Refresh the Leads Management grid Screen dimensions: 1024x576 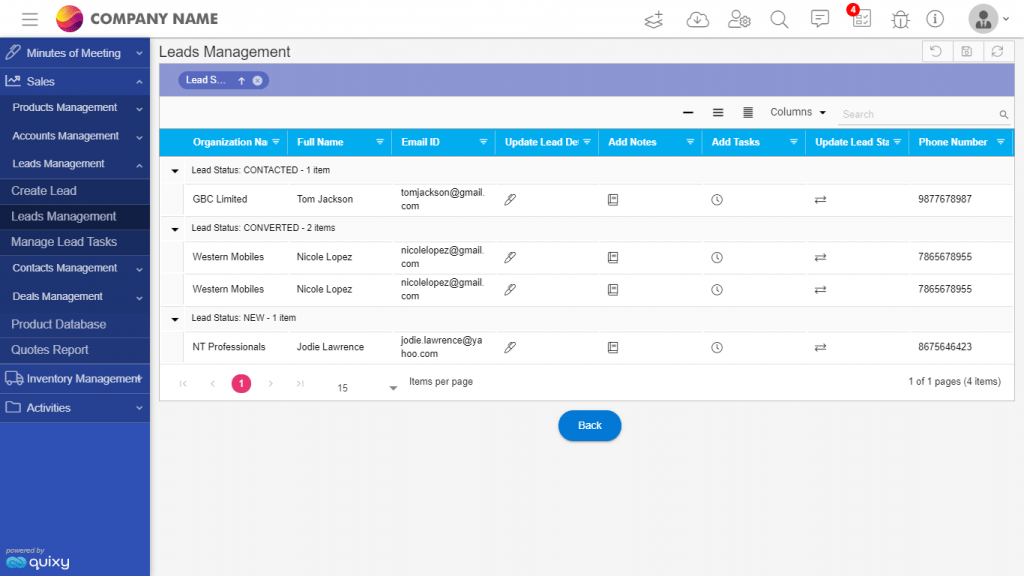[x=998, y=50]
